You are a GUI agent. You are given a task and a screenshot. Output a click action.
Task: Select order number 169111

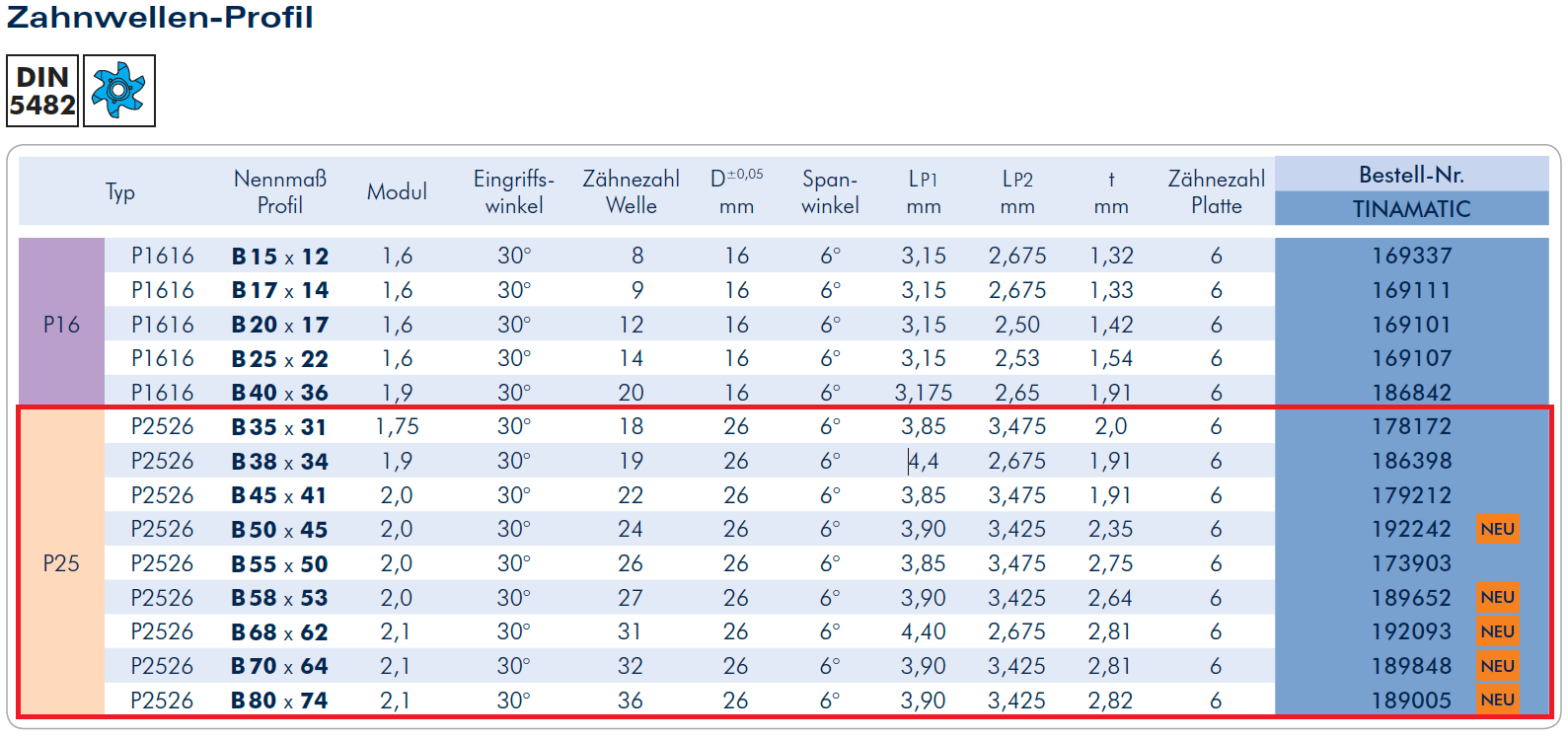[x=1411, y=290]
